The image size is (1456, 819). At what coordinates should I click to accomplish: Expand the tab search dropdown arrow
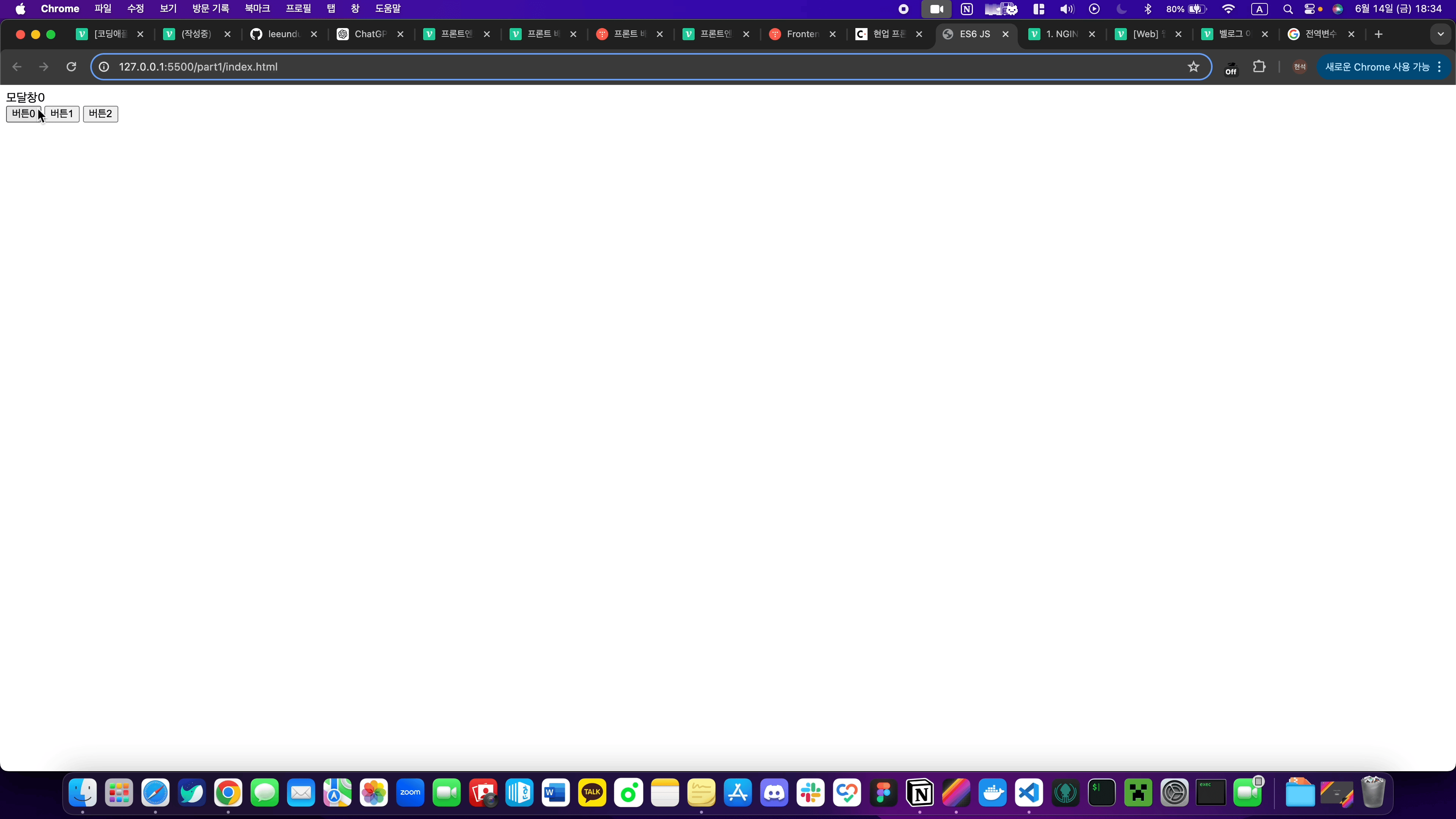[1440, 35]
